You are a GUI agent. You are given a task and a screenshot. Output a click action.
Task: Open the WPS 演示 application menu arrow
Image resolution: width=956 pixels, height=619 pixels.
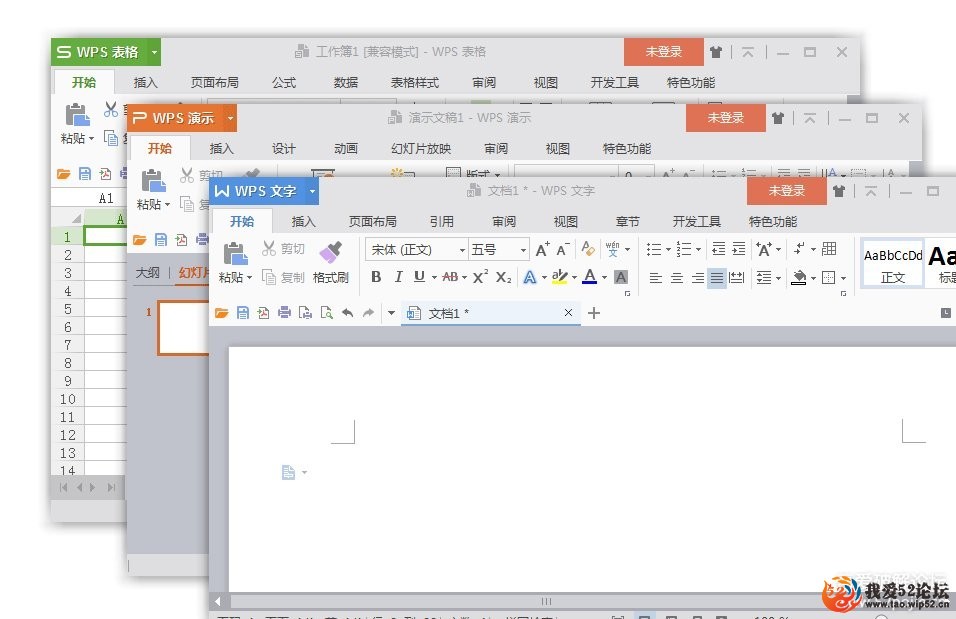pyautogui.click(x=230, y=118)
